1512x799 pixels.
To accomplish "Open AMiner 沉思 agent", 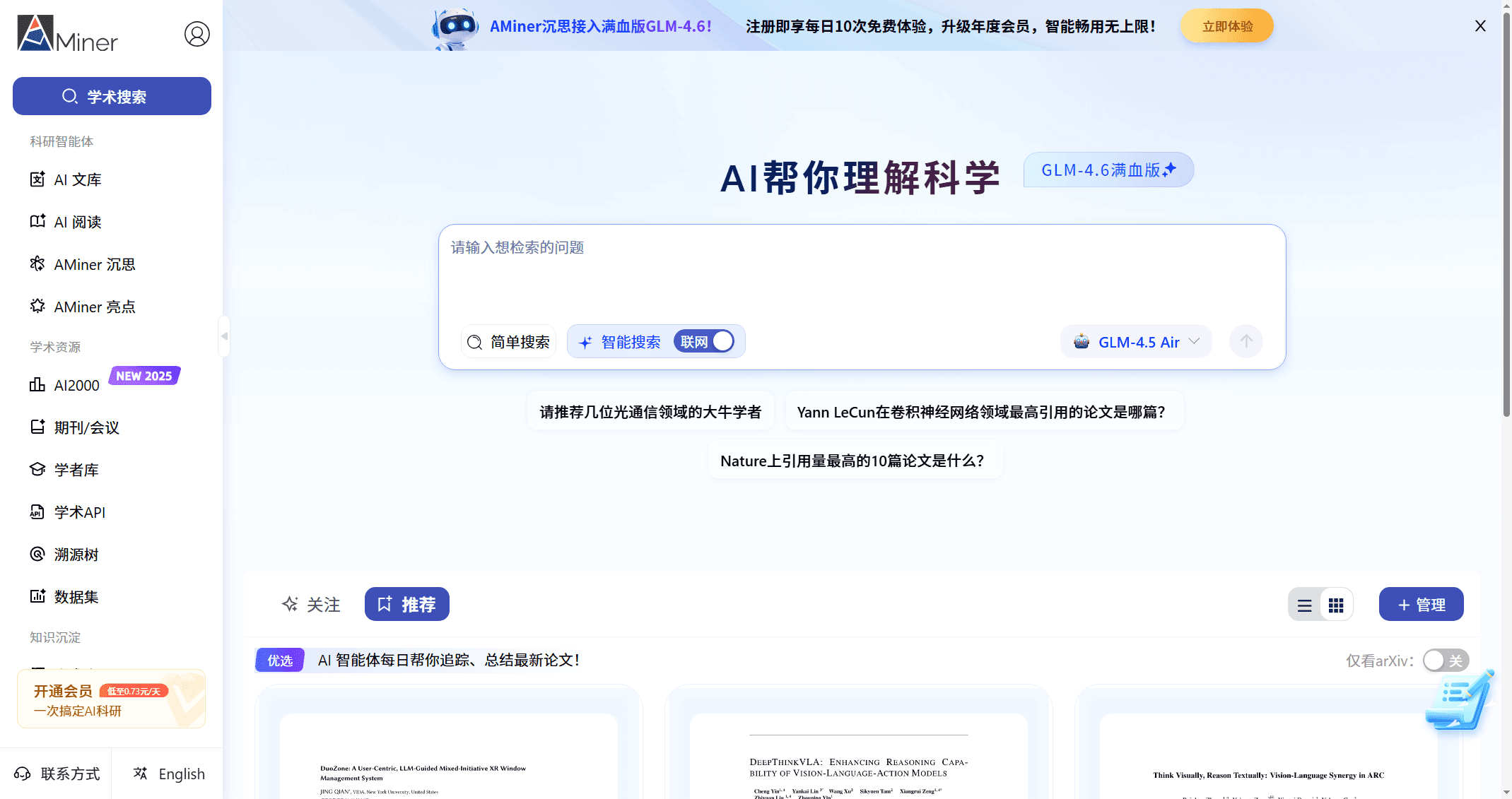I will click(x=94, y=264).
